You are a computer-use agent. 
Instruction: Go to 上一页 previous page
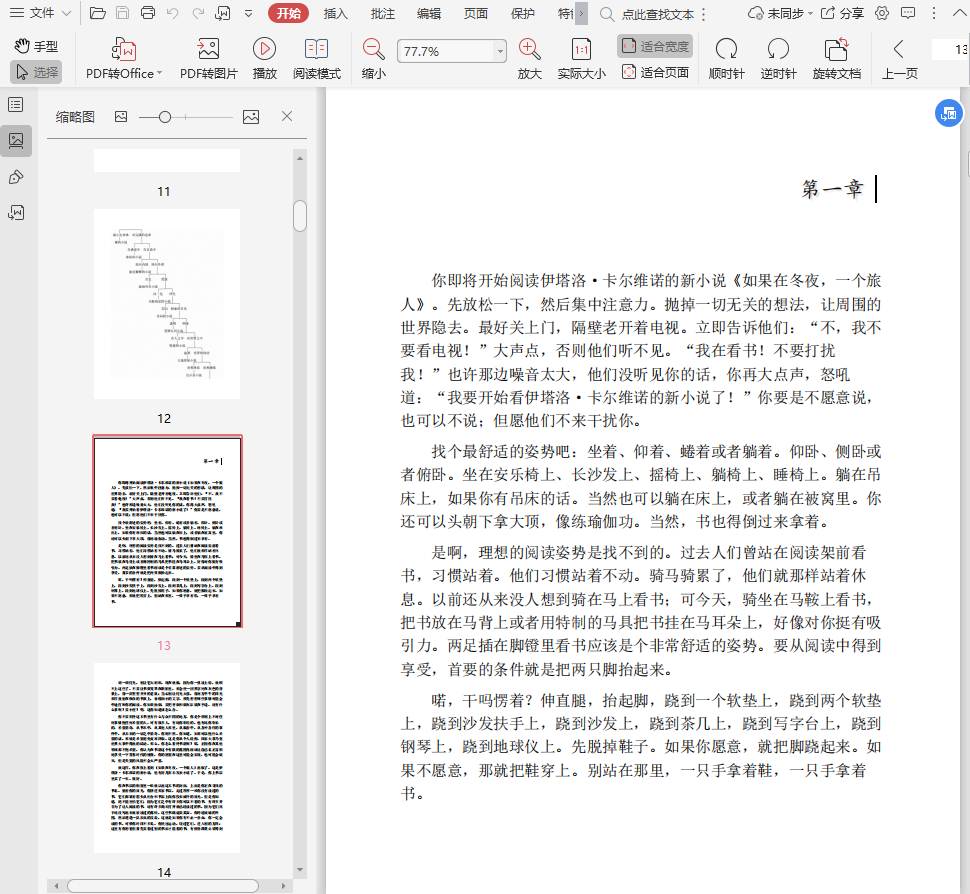(x=899, y=58)
